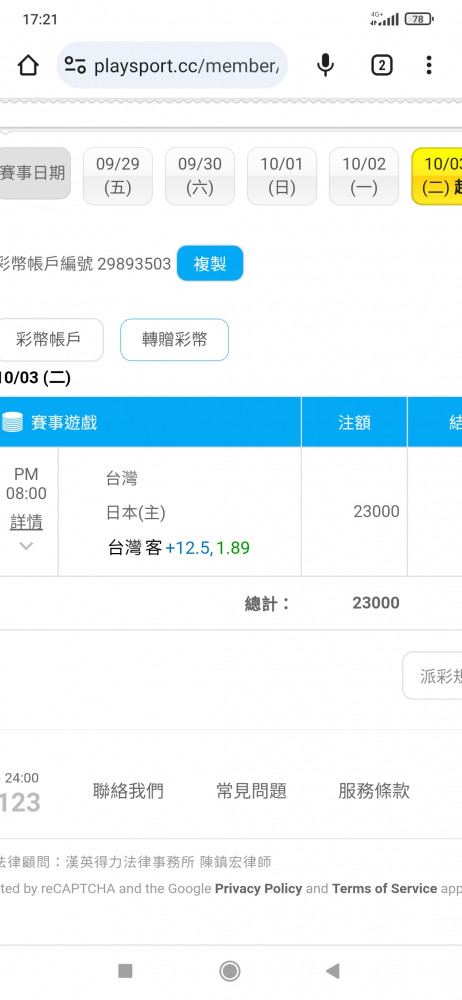
Task: Open Chrome three-dot menu
Action: [x=429, y=65]
